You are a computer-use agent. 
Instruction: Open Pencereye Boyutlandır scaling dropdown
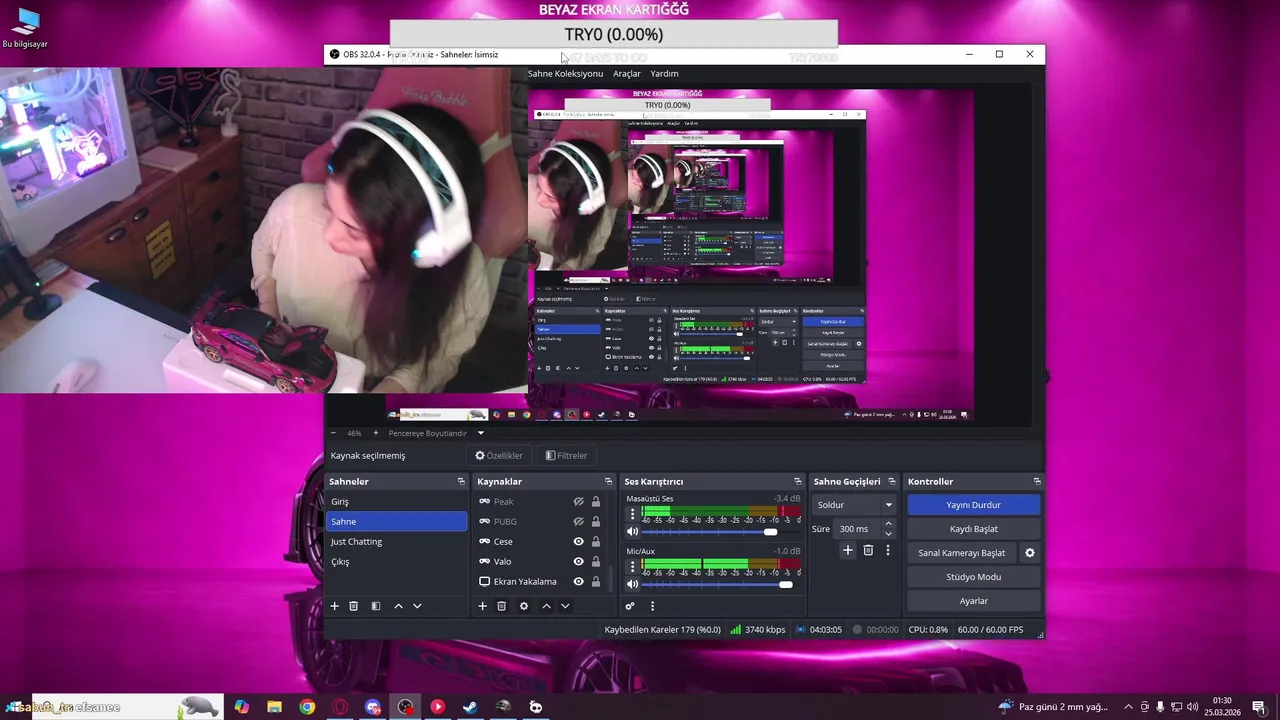coord(436,433)
